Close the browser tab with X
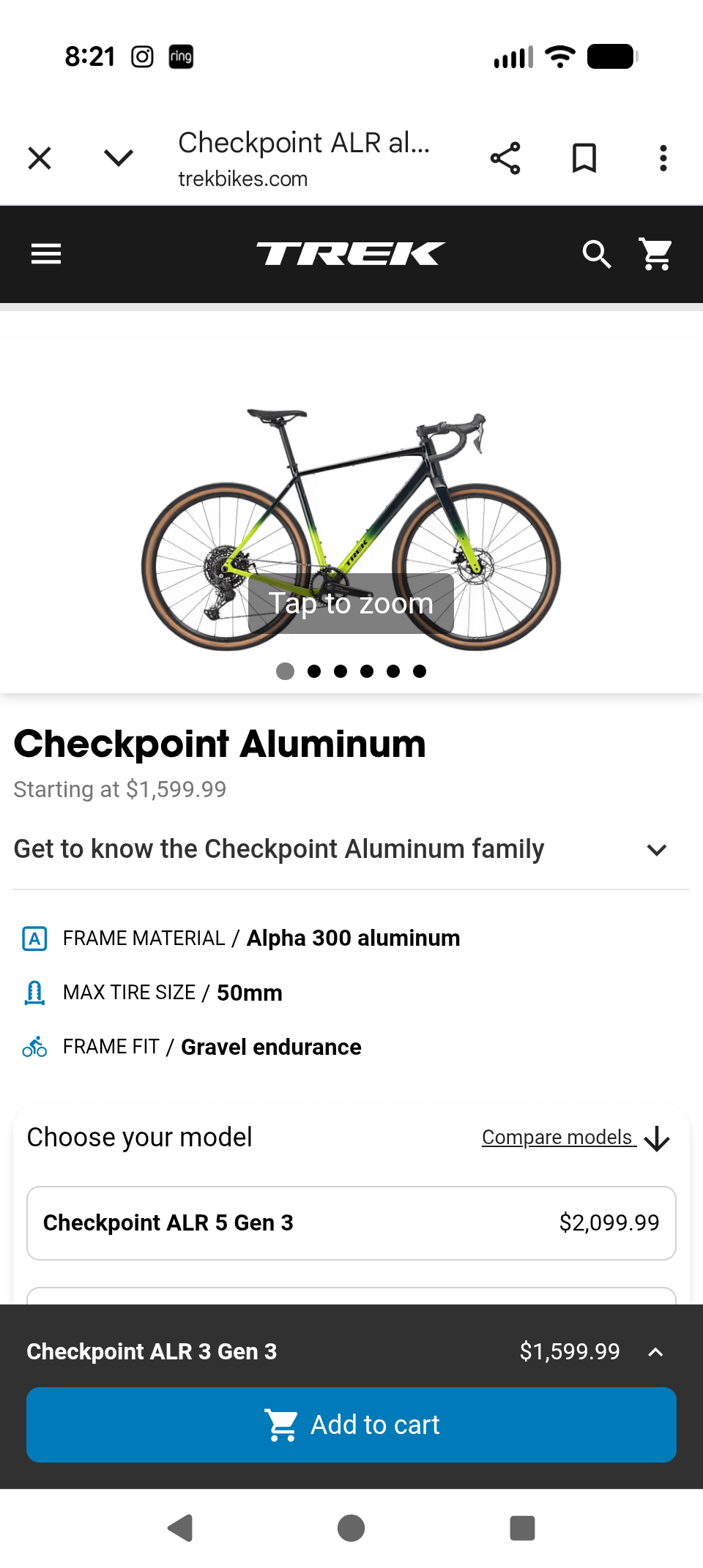 coord(40,158)
